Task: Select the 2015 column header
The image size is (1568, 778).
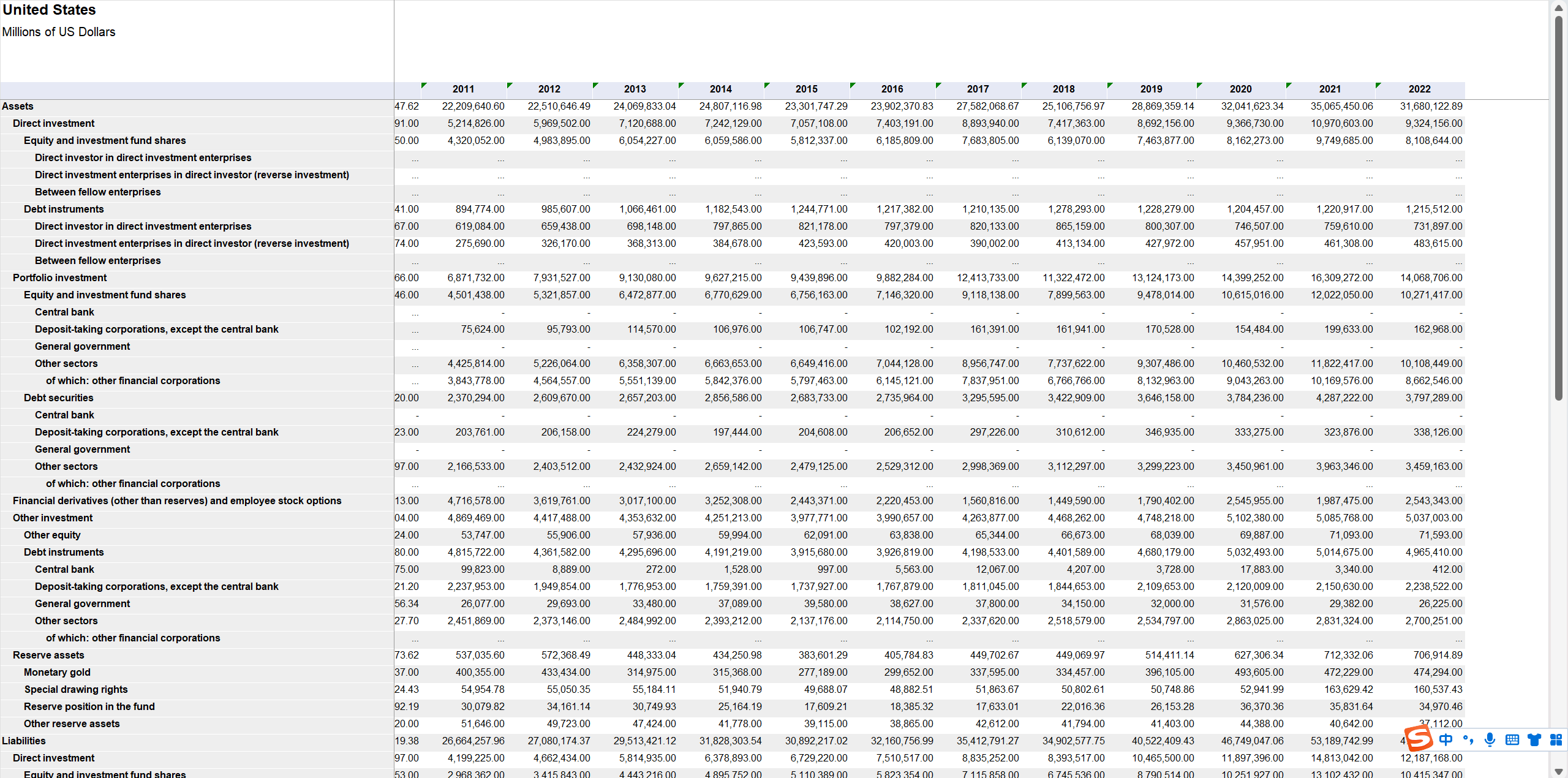Action: [806, 89]
